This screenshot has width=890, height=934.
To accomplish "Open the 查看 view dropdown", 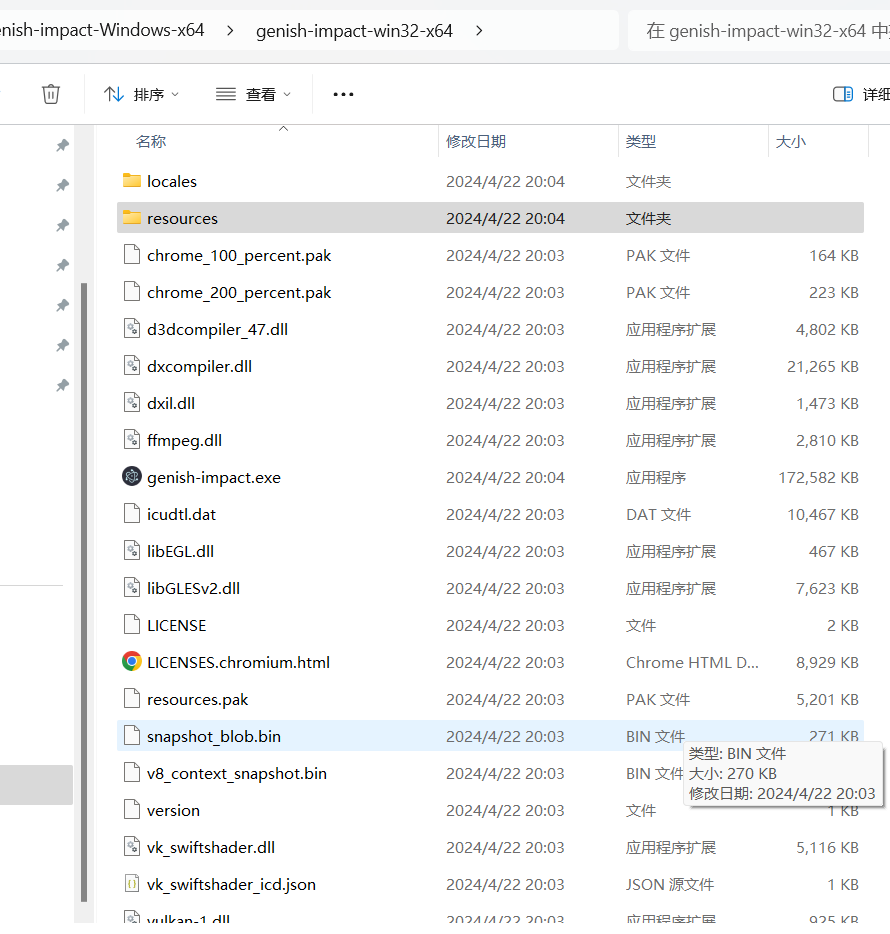I will tap(253, 94).
